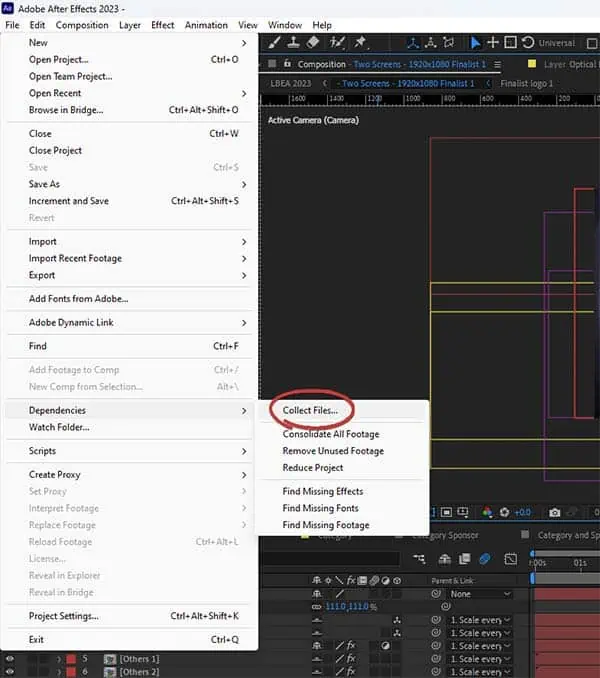
Task: Toggle checkbox right of Universal label
Action: pyautogui.click(x=592, y=43)
